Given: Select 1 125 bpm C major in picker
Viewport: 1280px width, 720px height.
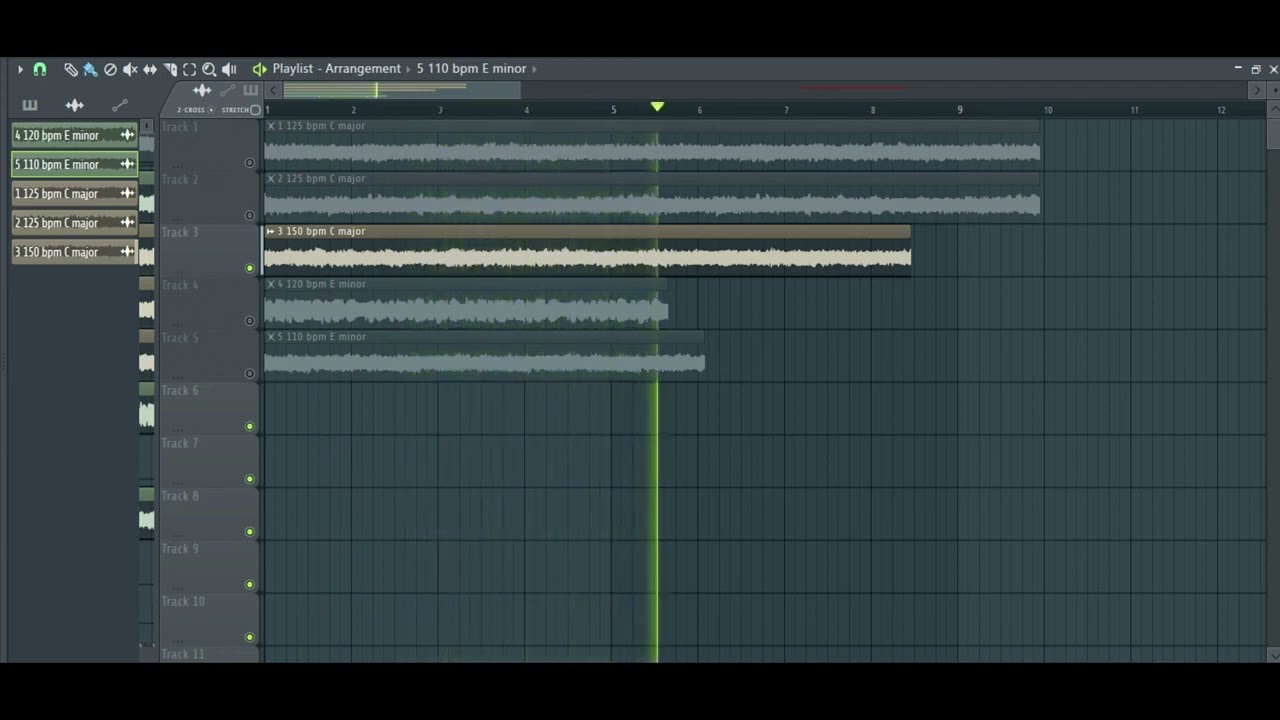Looking at the screenshot, I should (74, 193).
